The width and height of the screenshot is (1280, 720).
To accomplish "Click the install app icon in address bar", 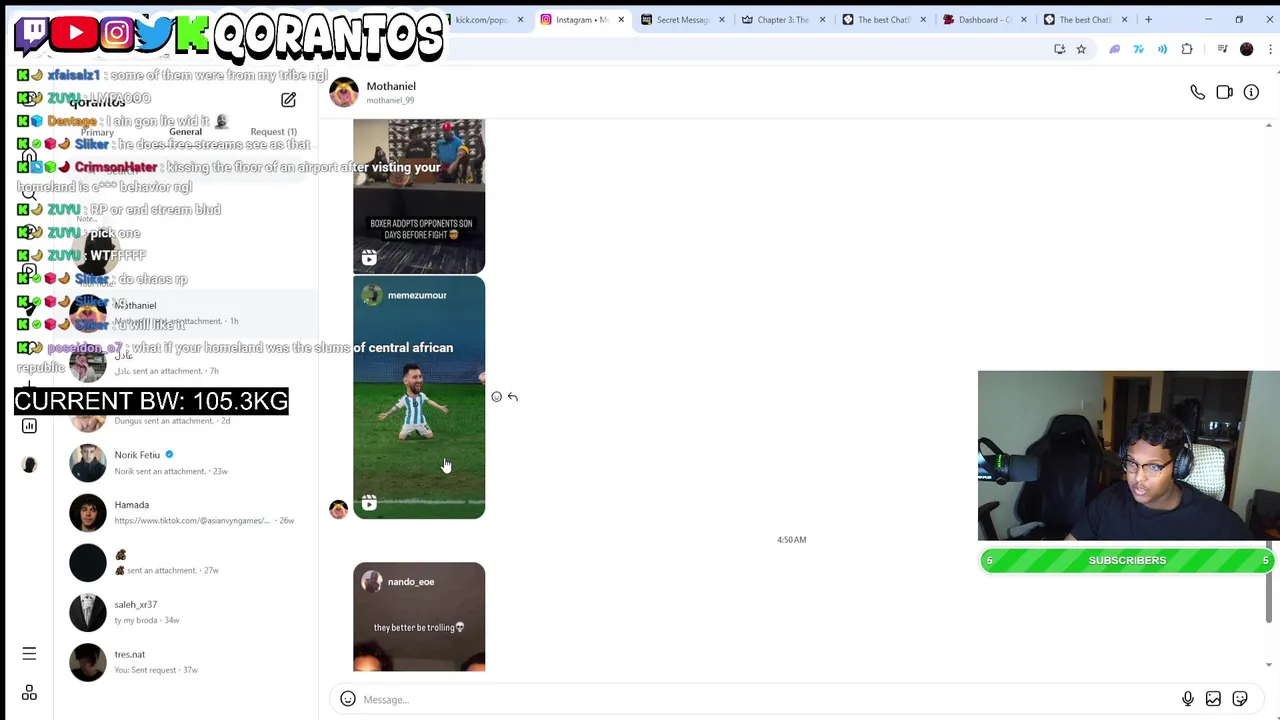I will [1060, 49].
